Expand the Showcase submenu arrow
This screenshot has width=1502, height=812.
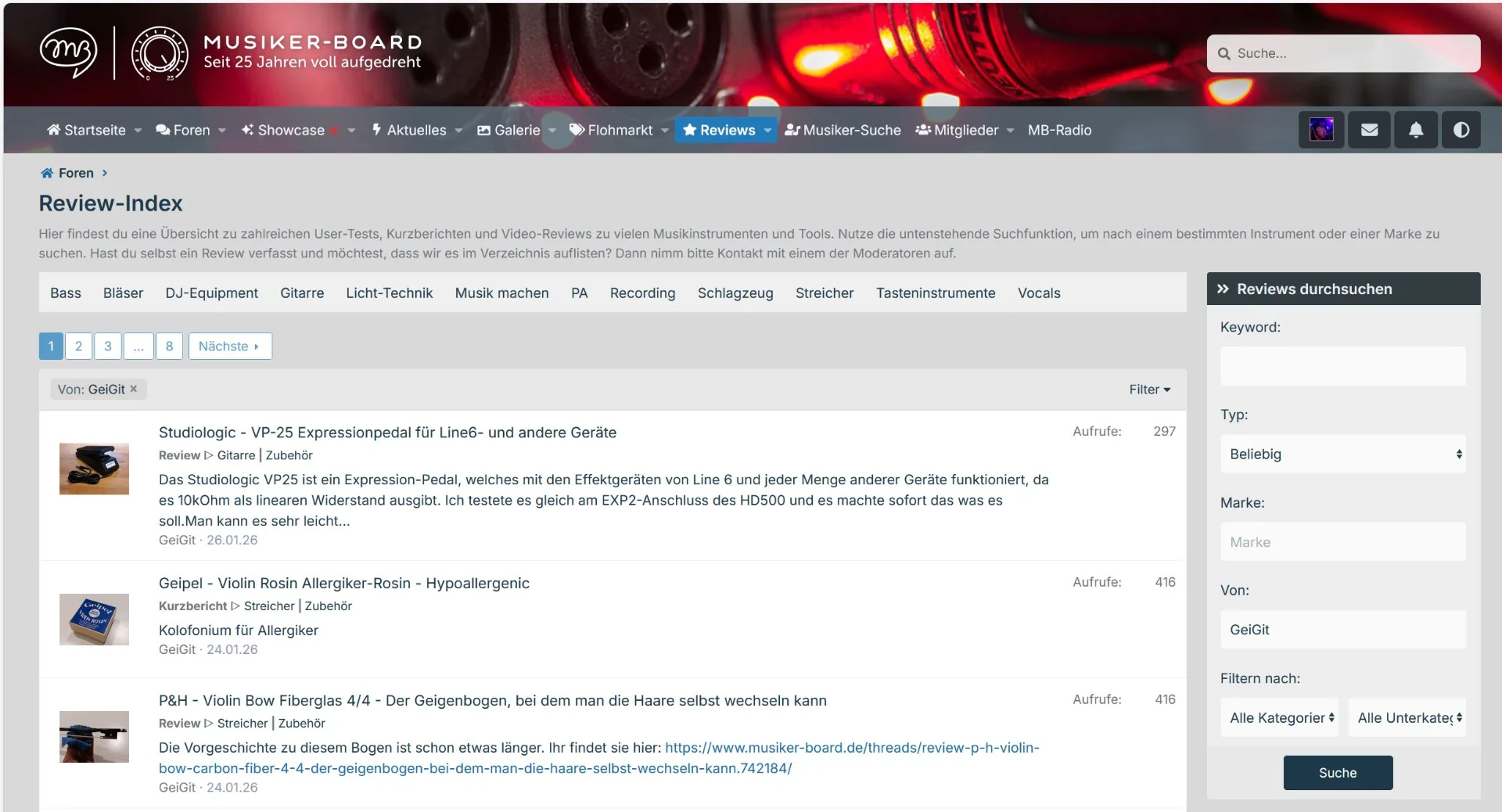[x=352, y=131]
